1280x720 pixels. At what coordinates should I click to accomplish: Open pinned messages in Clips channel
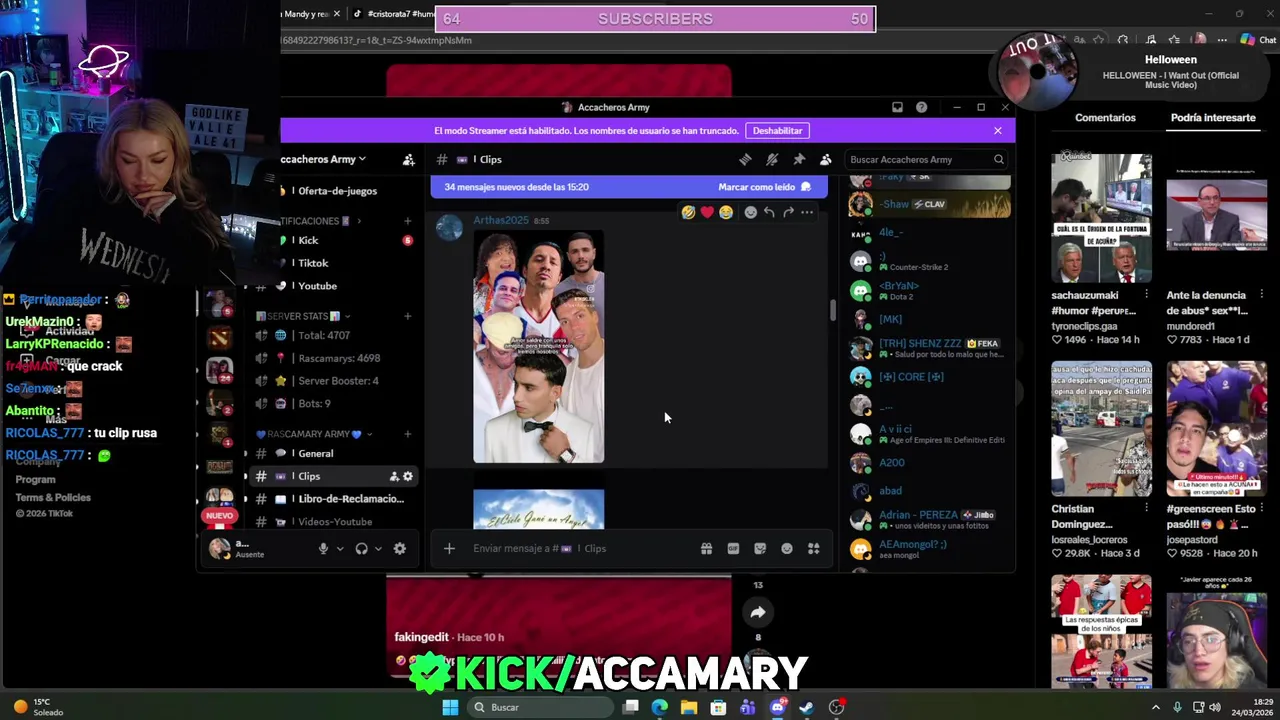[799, 159]
